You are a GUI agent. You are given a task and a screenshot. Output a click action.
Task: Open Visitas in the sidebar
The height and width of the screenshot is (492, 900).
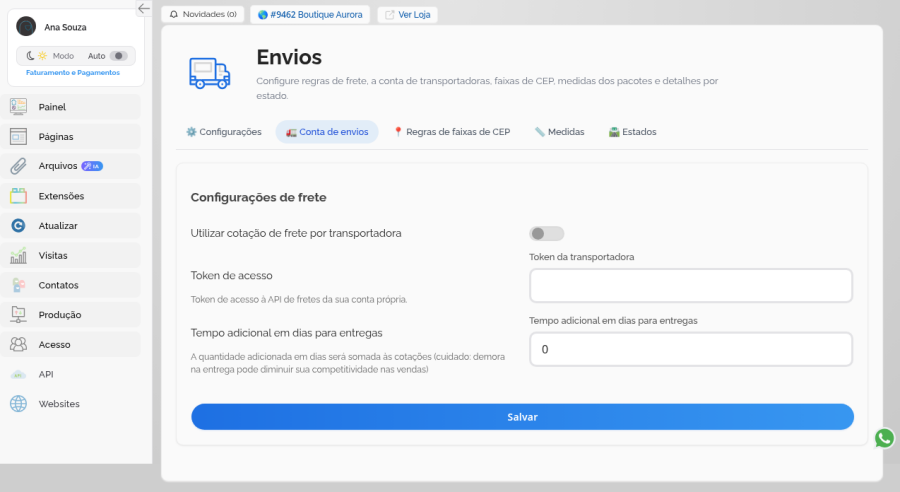71,255
